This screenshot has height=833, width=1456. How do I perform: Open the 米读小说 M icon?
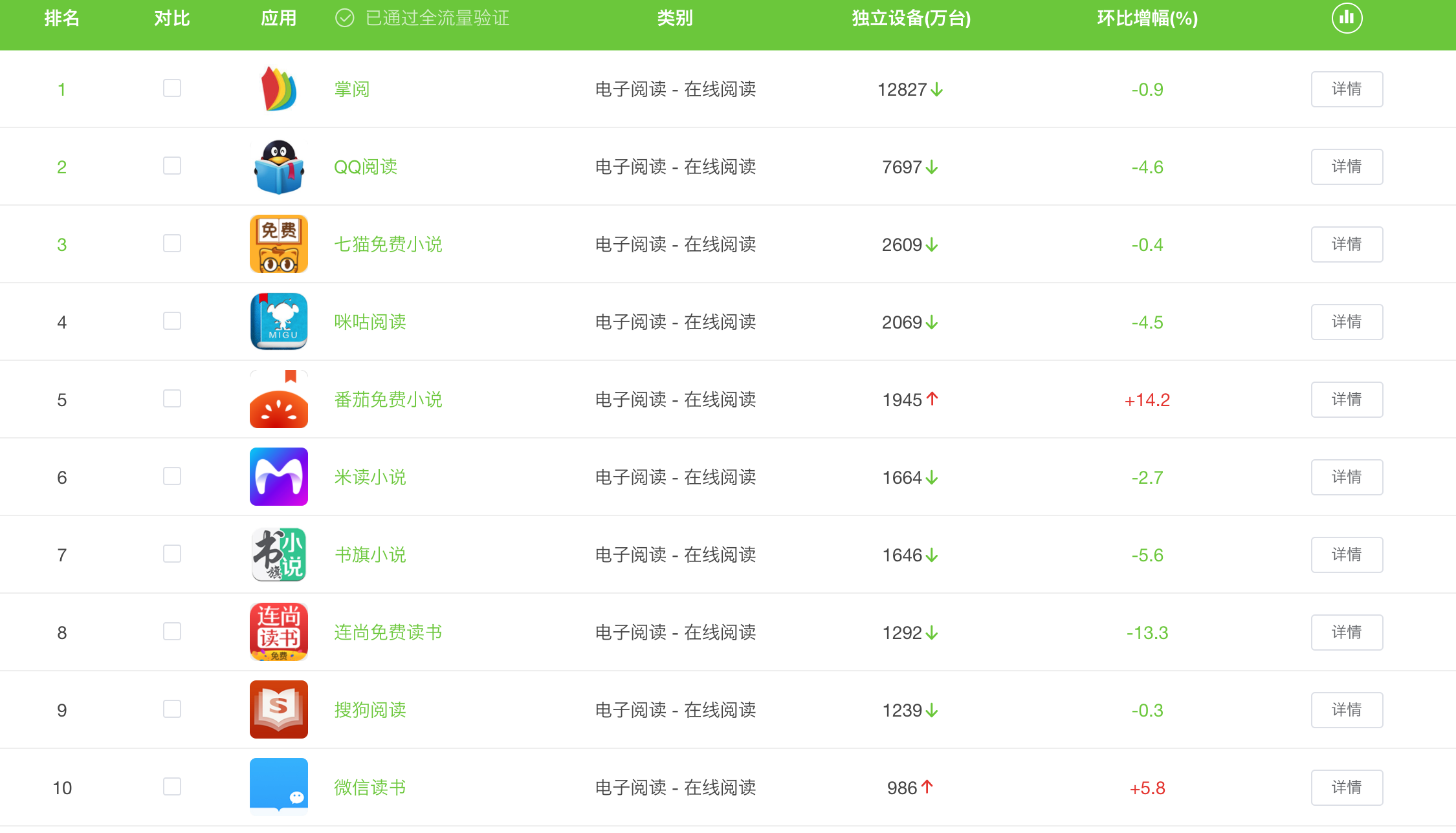278,477
